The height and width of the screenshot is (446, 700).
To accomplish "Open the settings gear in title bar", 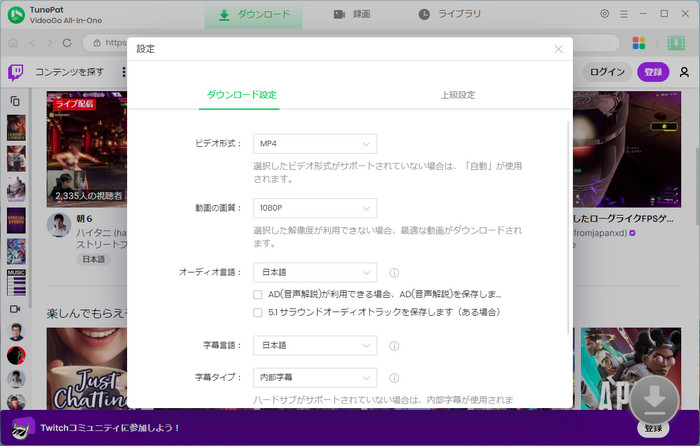I will (604, 14).
